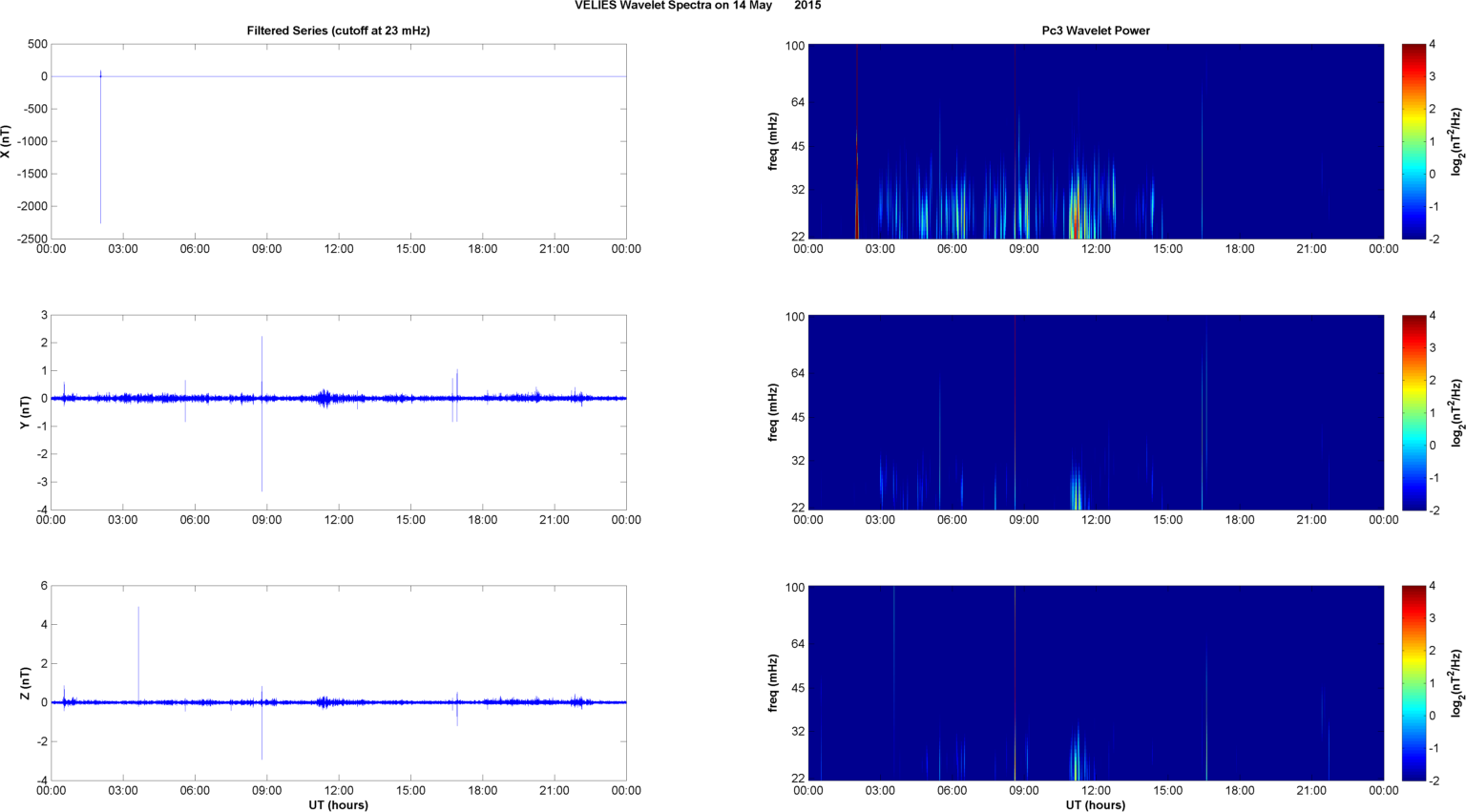Click the Y series spike near 09:00
Image resolution: width=1466 pixels, height=812 pixels.
262,414
